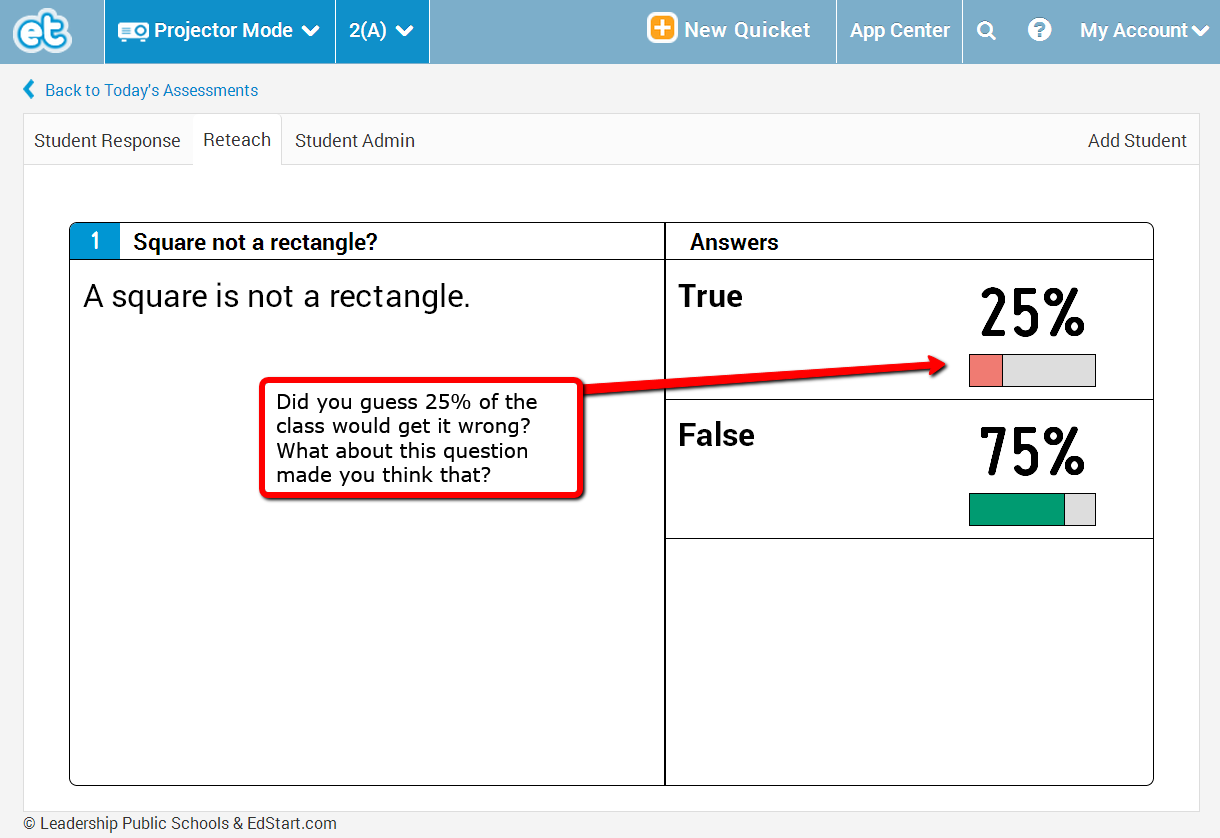
Task: Open the Student Admin tab
Action: 355,141
